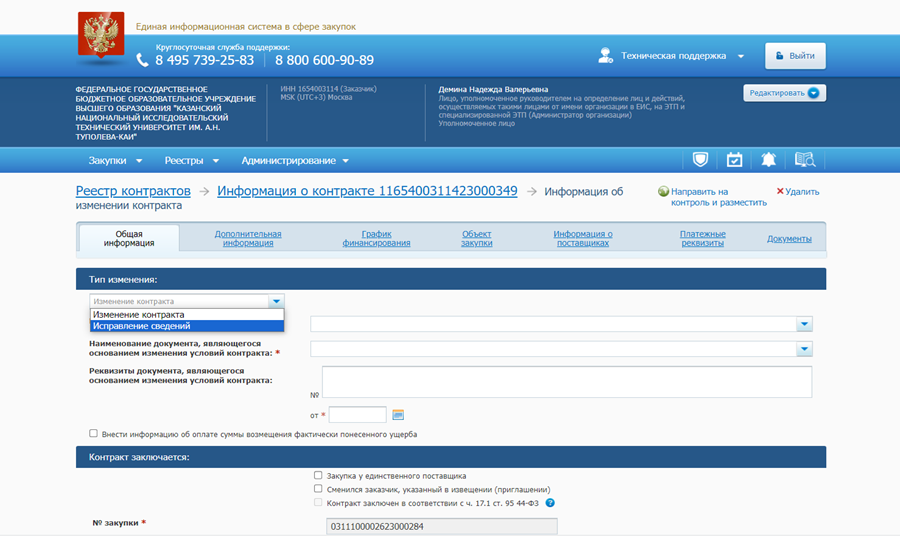Expand the Техническая поддержка dropdown
Screen dimensions: 900x537
(x=740, y=56)
